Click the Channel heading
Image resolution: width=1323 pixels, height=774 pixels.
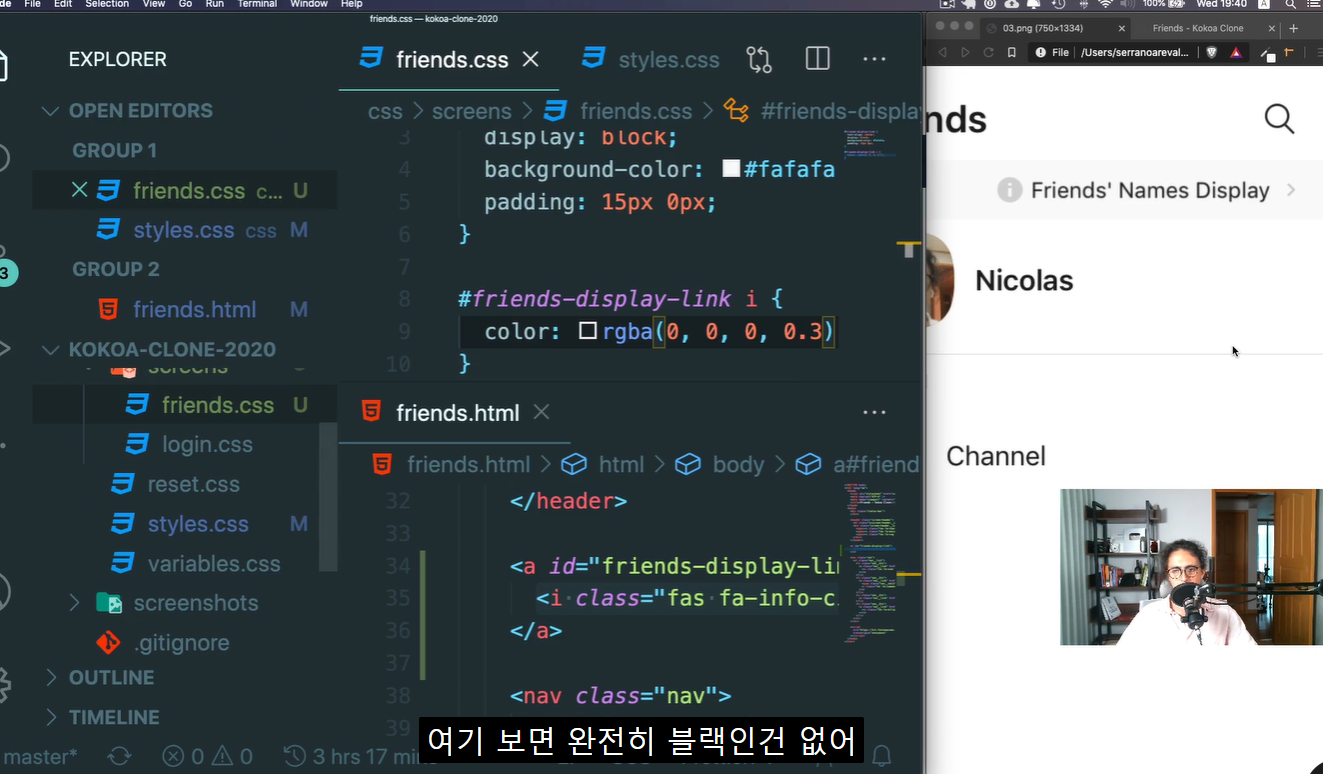[996, 456]
